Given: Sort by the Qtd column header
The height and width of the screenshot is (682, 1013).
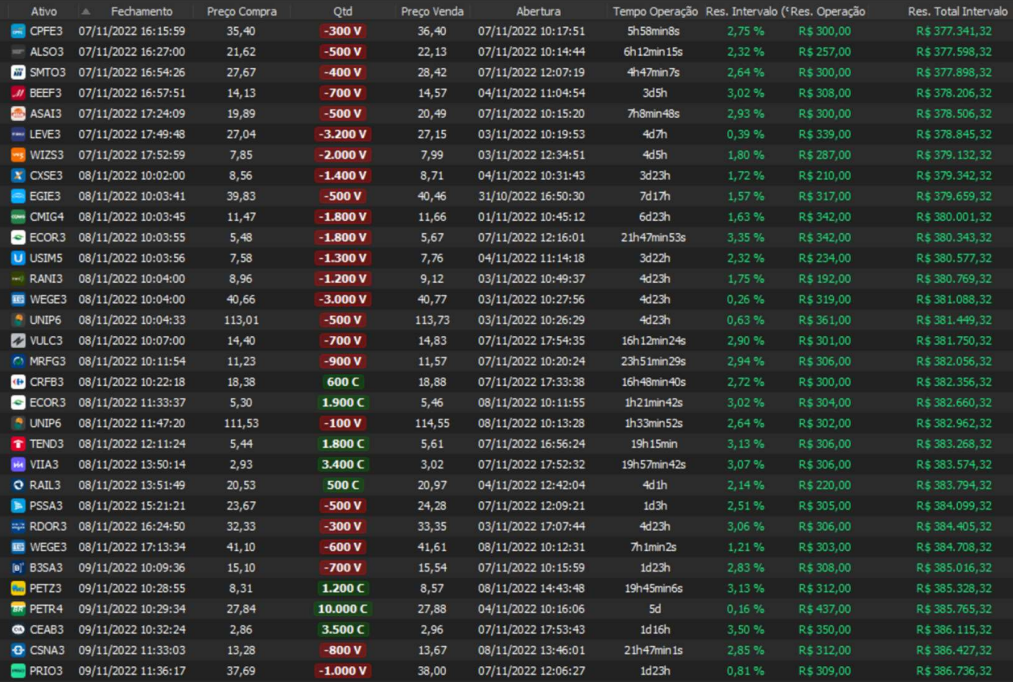Looking at the screenshot, I should pos(342,11).
